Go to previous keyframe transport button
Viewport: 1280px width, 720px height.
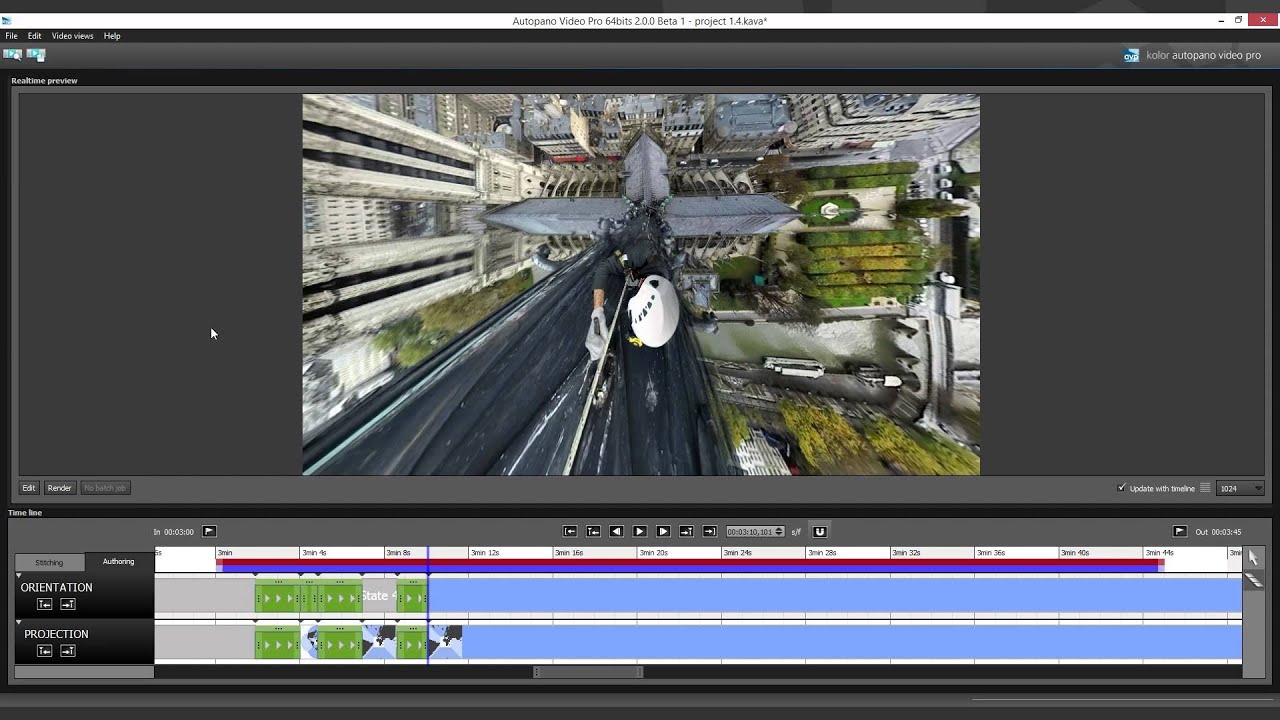click(x=593, y=531)
